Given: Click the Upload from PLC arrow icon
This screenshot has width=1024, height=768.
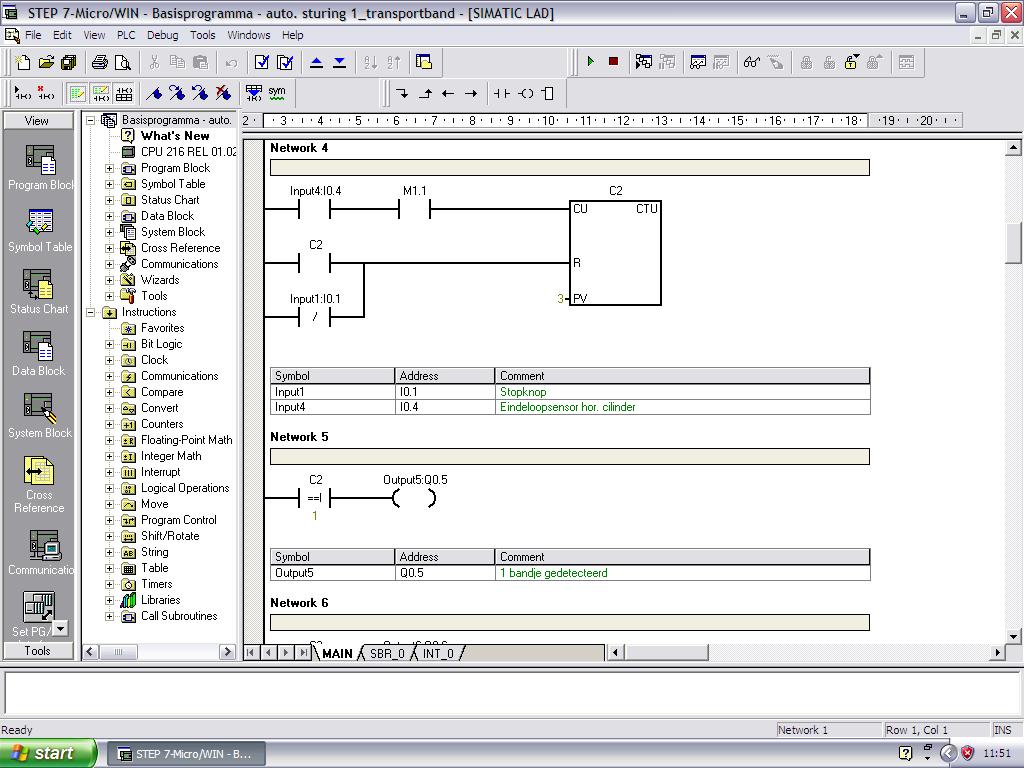Looking at the screenshot, I should (316, 62).
